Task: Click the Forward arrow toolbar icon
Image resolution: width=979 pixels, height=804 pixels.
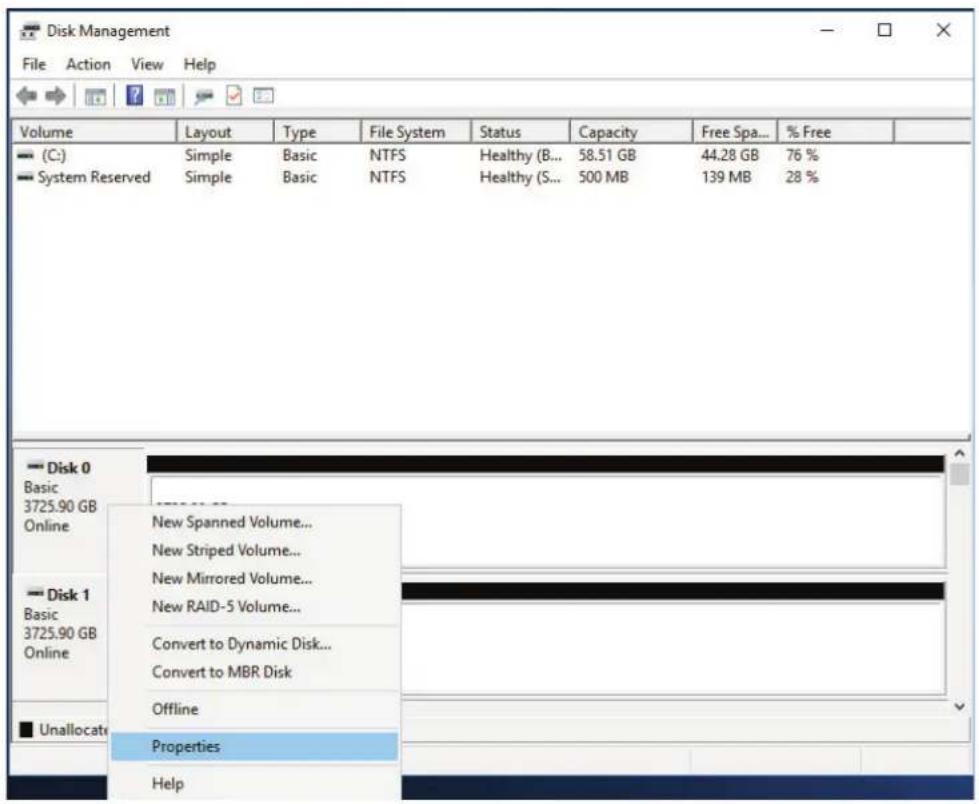Action: coord(56,96)
